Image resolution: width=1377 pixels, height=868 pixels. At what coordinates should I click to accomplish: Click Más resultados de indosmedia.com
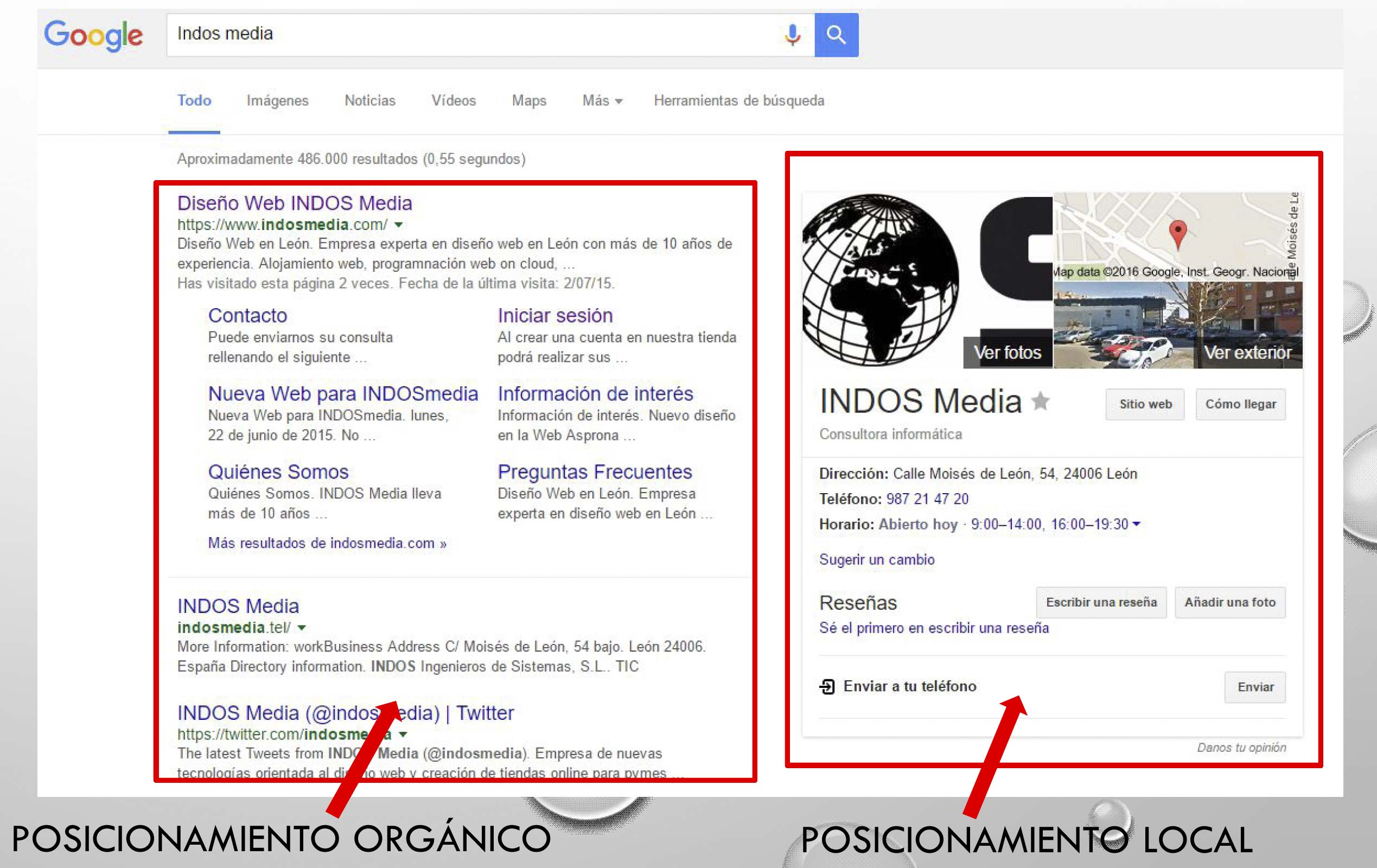click(x=327, y=542)
